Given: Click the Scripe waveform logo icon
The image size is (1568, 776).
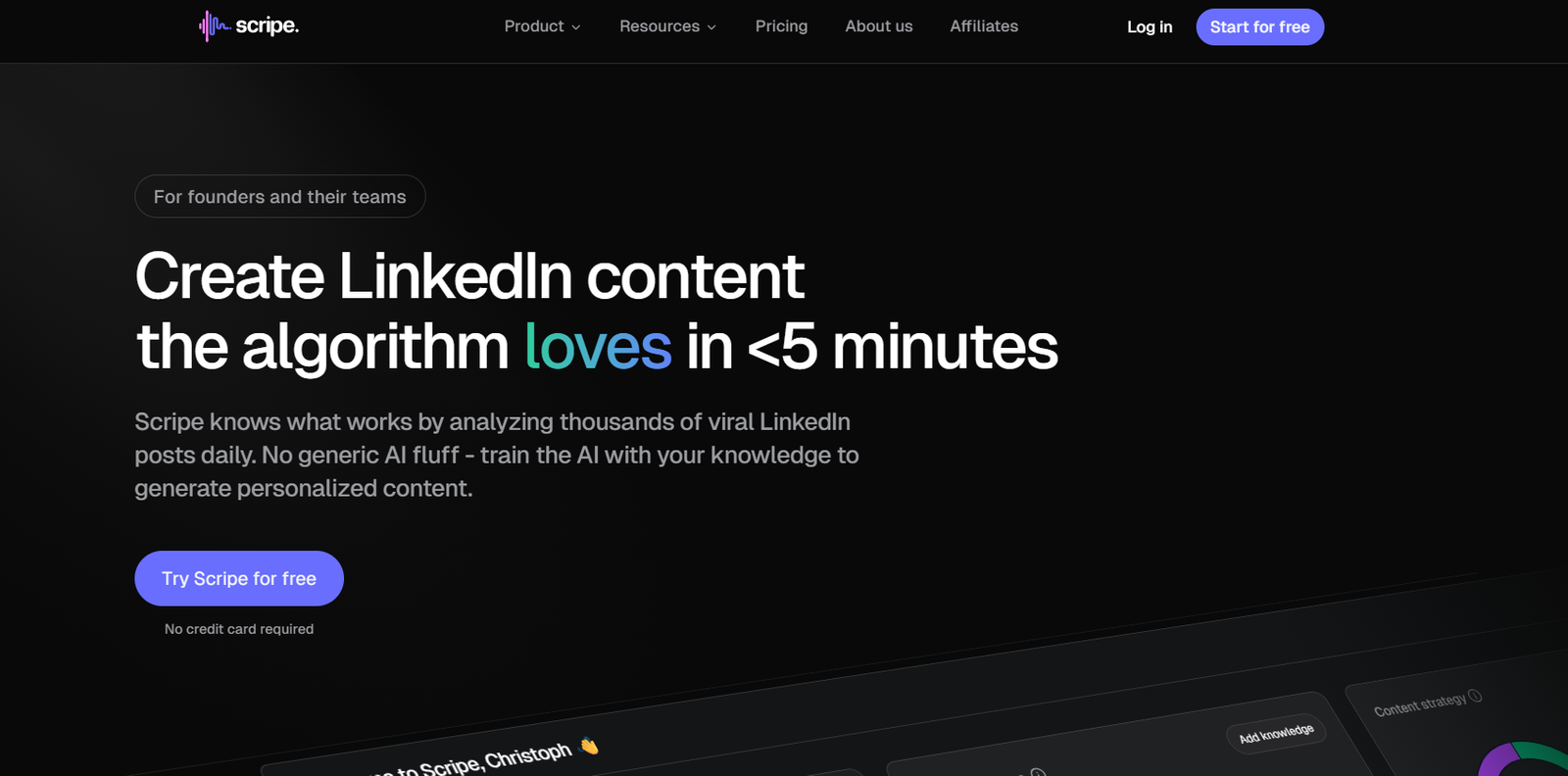Looking at the screenshot, I should click(212, 26).
